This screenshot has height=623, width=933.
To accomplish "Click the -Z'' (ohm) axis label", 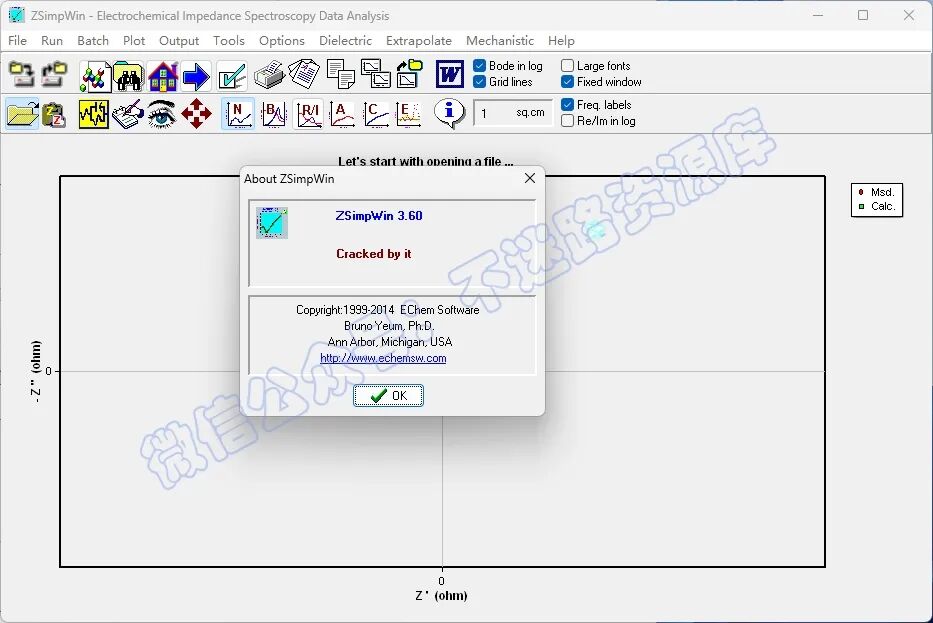I will pyautogui.click(x=36, y=372).
